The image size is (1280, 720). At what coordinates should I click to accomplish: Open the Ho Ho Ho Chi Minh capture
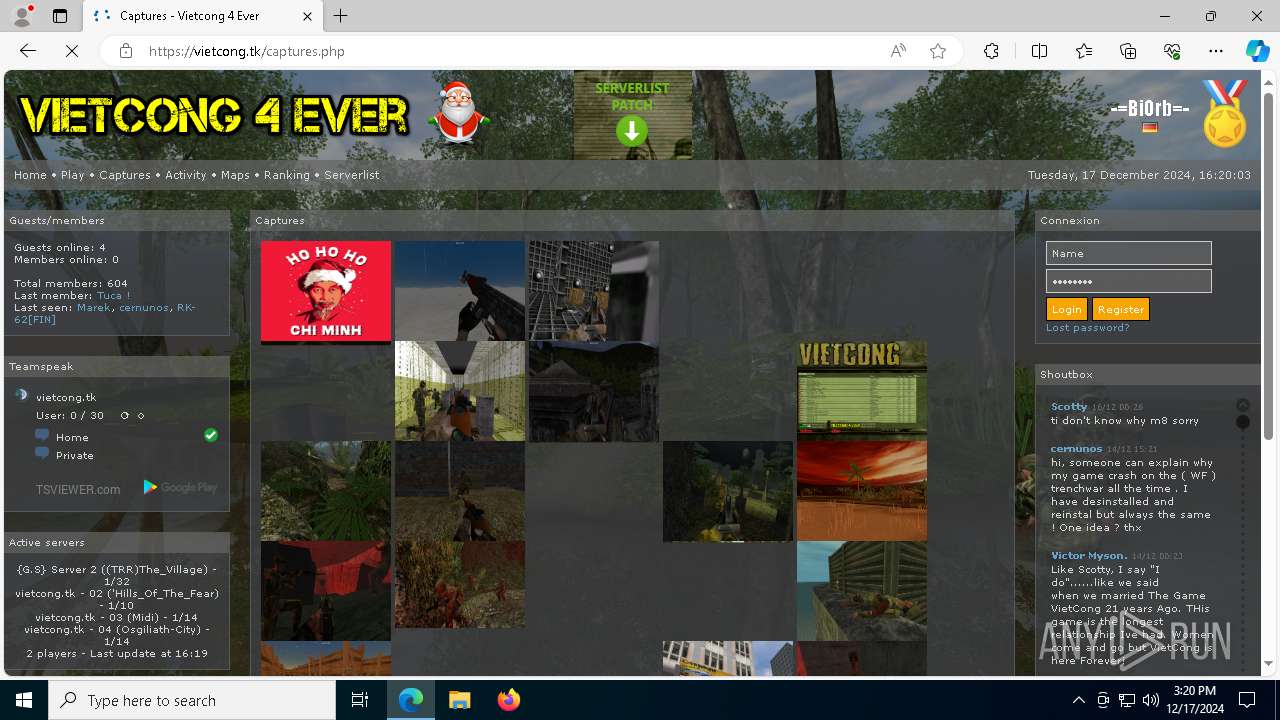click(x=326, y=292)
